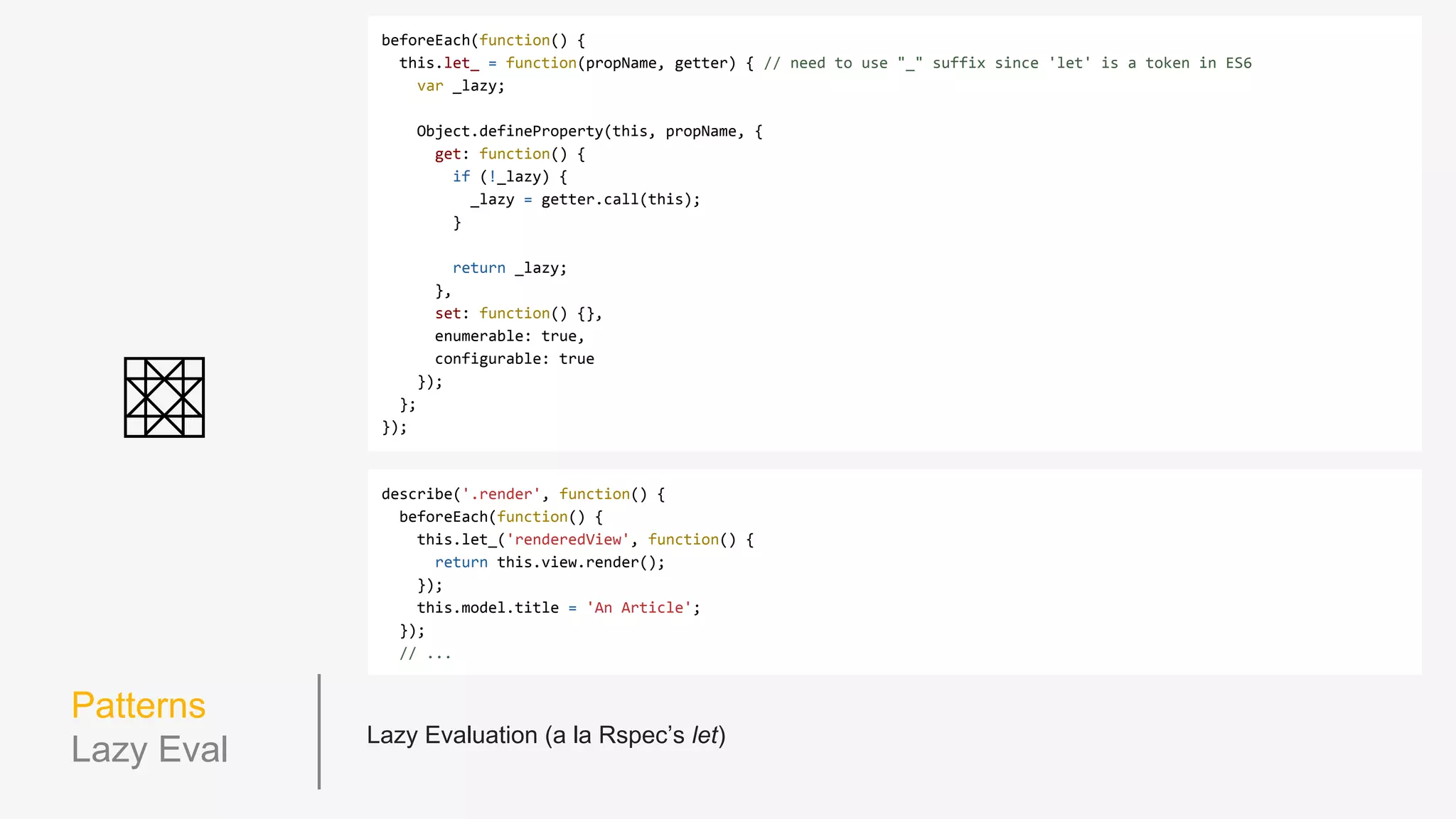The height and width of the screenshot is (819, 1456).
Task: Click the gray 'Lazy Eval' subtitle
Action: click(149, 749)
